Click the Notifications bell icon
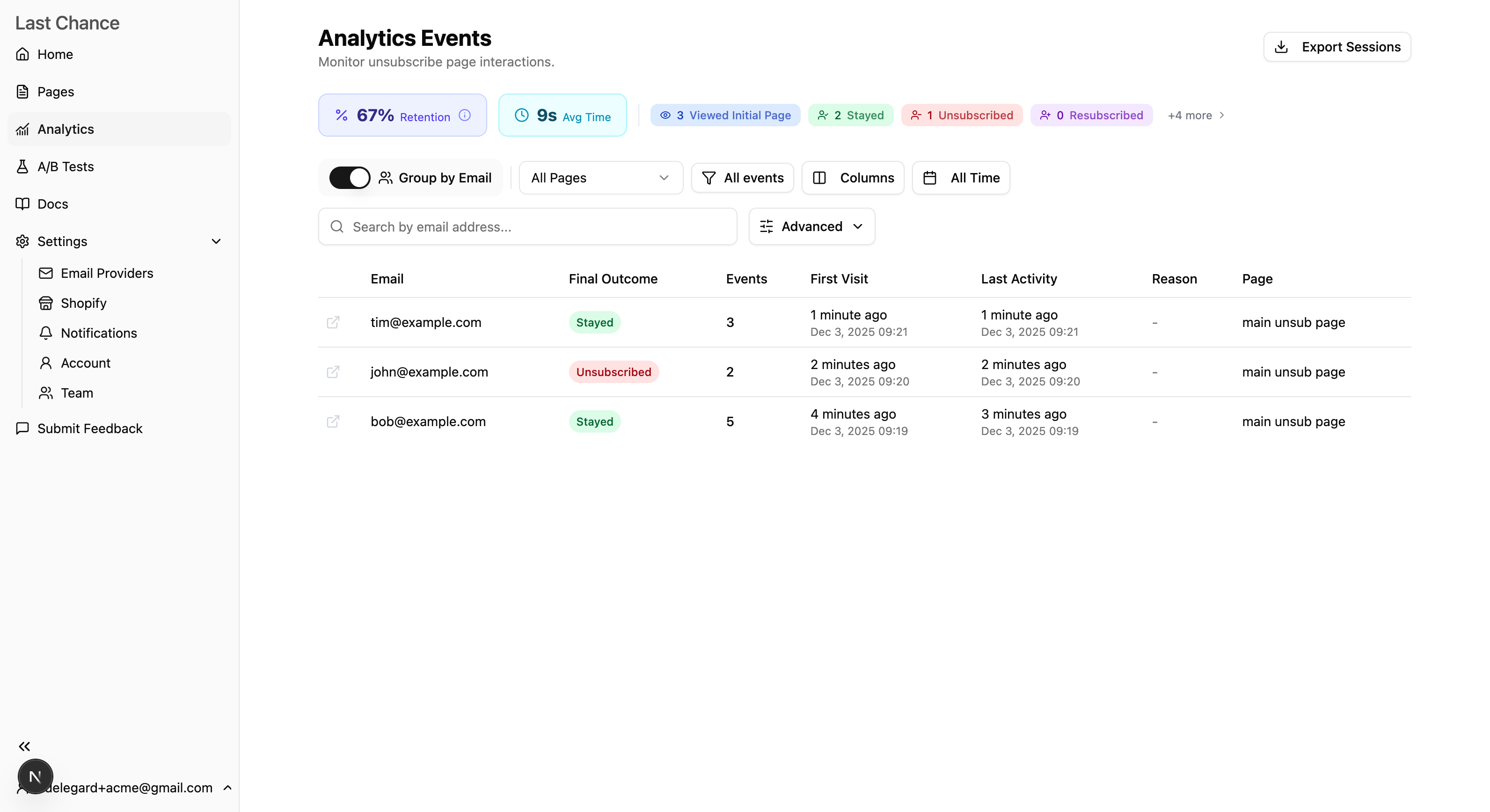The height and width of the screenshot is (812, 1490). coord(46,333)
